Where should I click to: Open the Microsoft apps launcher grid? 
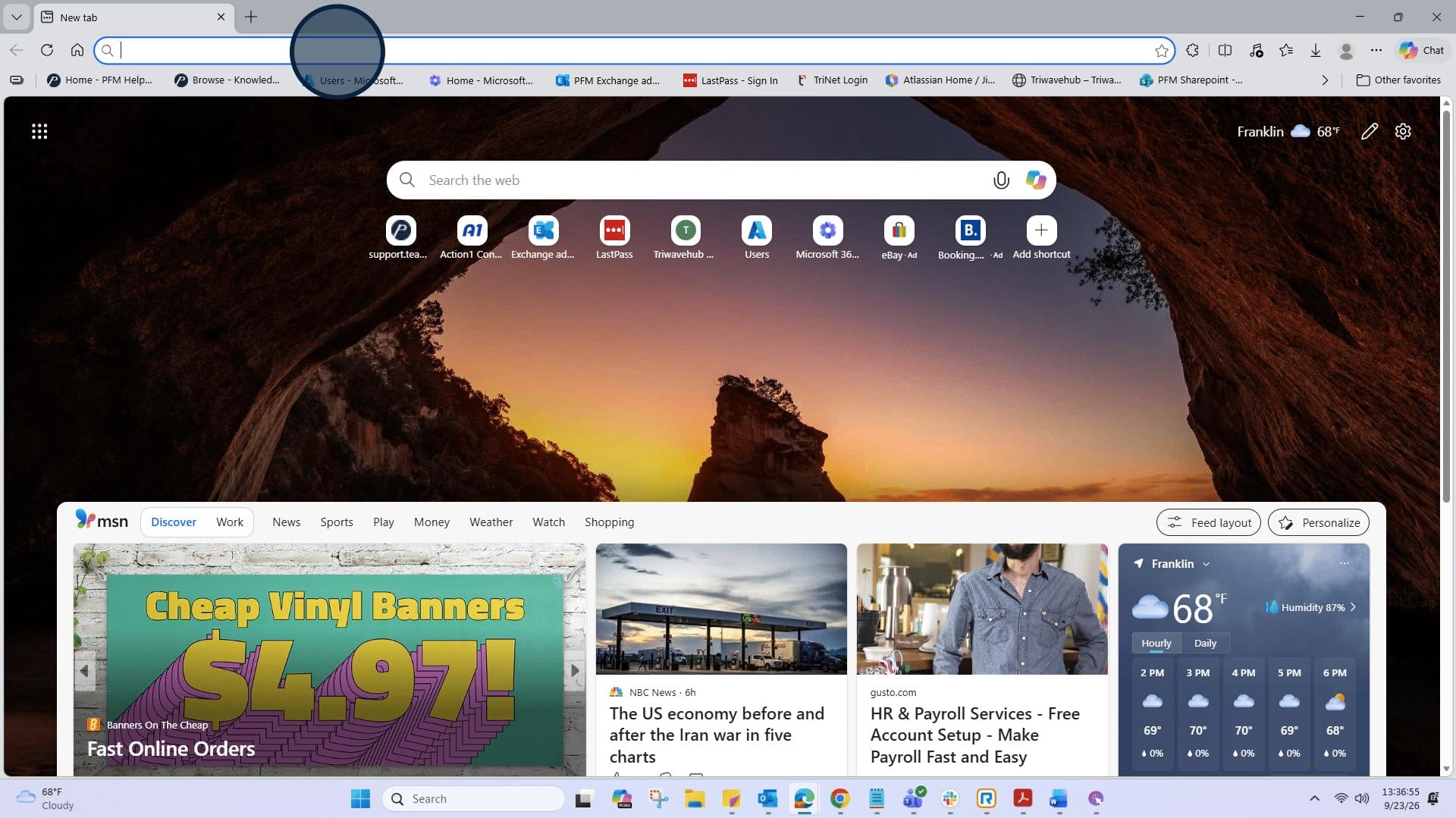coord(39,131)
